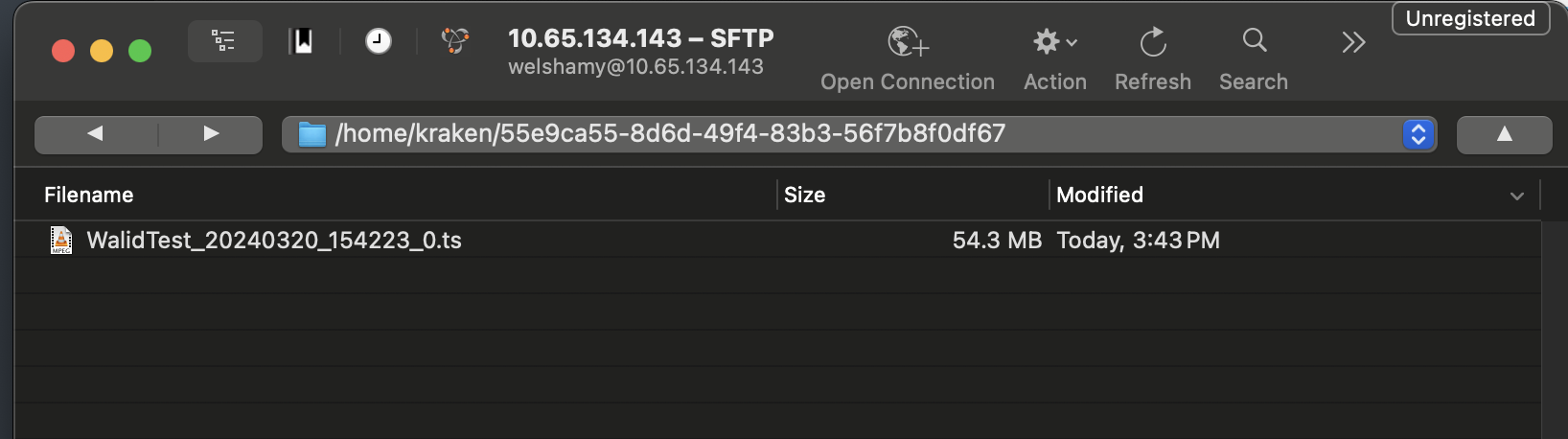1568x439 pixels.
Task: Open the Action gear menu
Action: click(1054, 42)
